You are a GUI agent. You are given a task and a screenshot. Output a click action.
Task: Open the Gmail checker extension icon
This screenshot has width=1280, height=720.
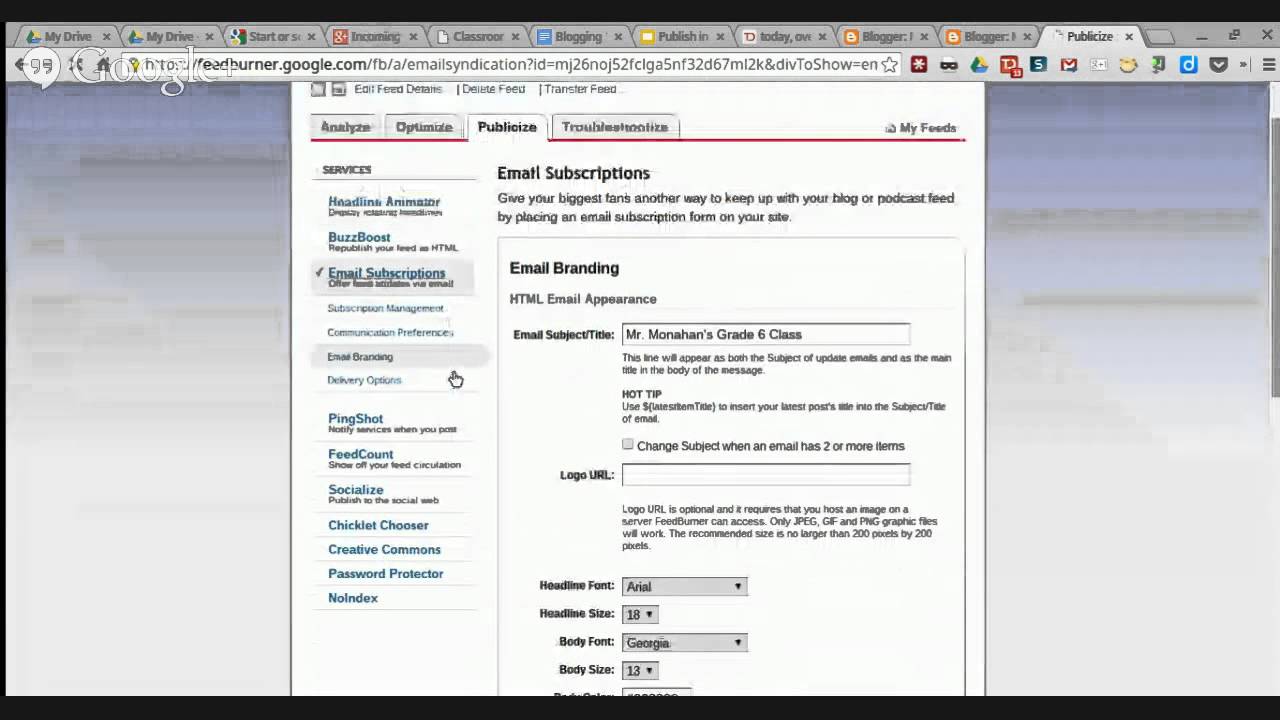click(1068, 65)
